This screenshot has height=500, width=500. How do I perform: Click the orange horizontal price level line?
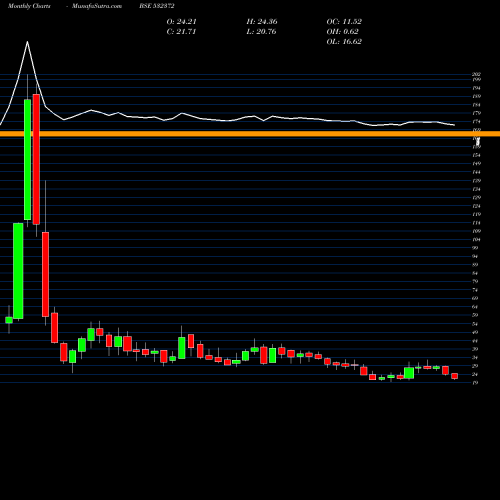pos(250,134)
